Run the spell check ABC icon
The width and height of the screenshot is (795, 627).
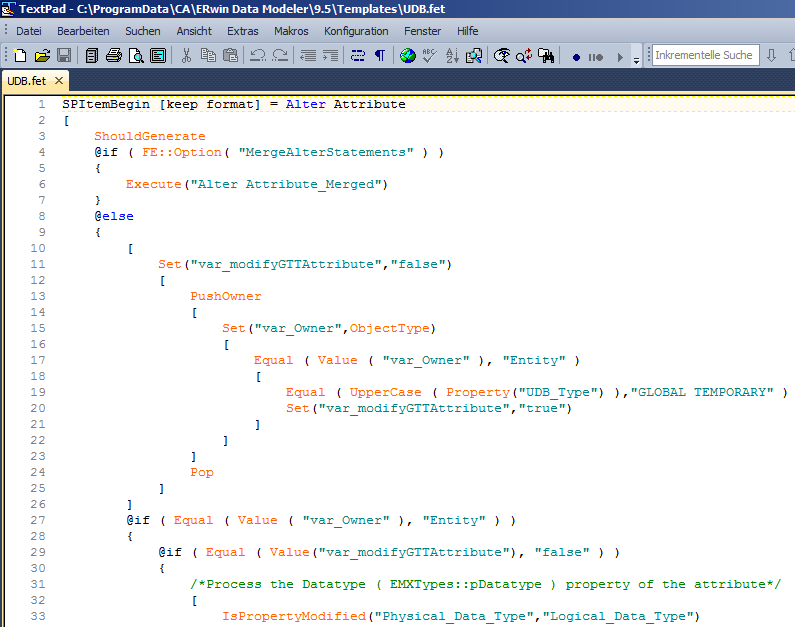point(430,56)
